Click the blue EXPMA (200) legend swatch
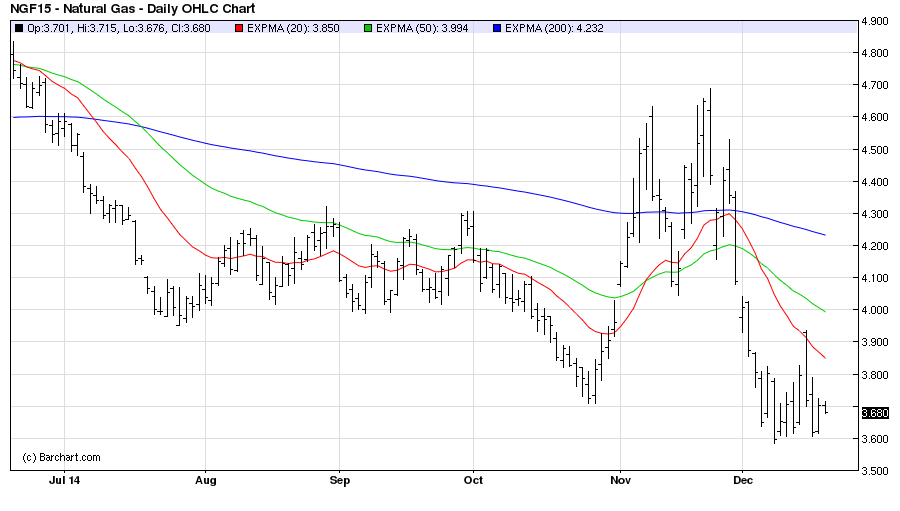The height and width of the screenshot is (511, 900). tap(497, 28)
